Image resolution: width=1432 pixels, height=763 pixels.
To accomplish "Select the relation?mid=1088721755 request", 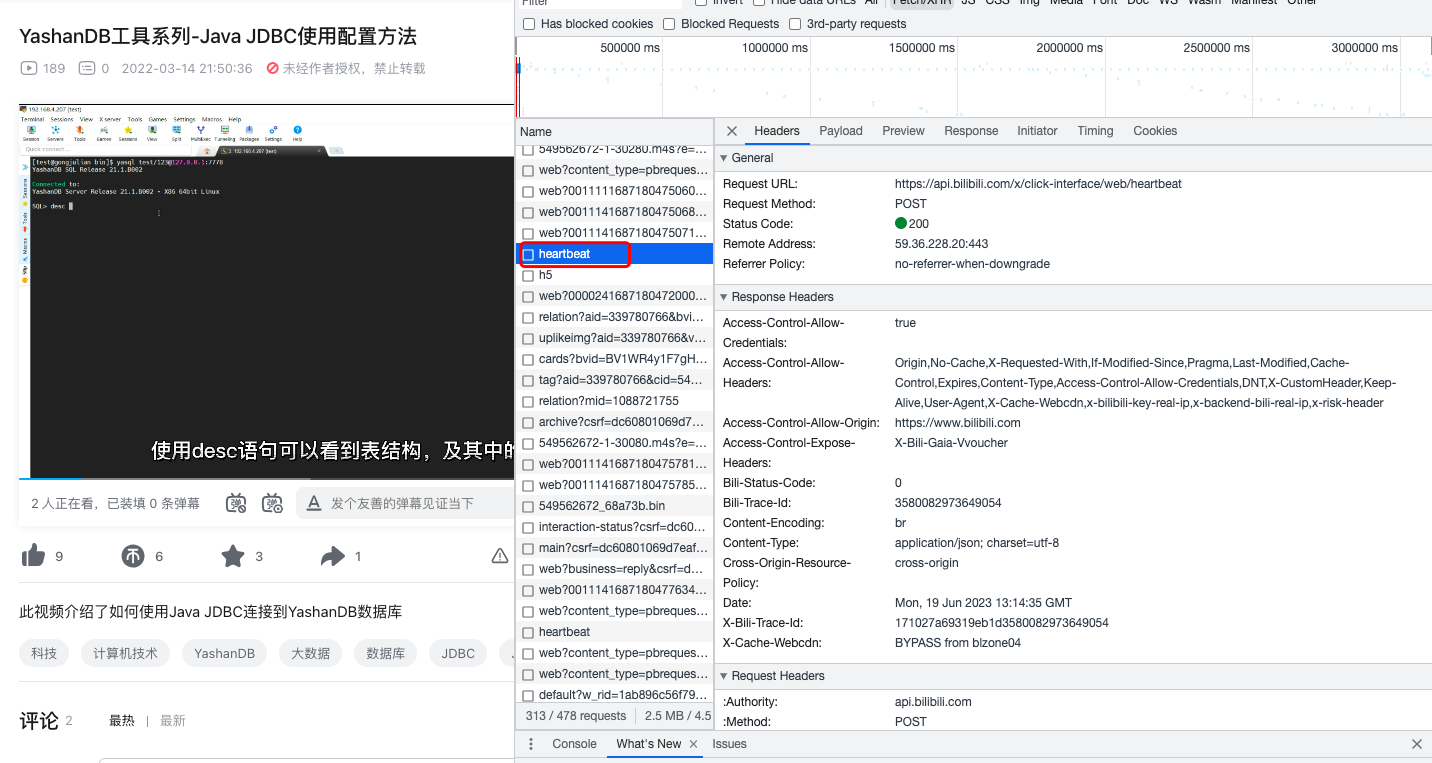I will [615, 401].
